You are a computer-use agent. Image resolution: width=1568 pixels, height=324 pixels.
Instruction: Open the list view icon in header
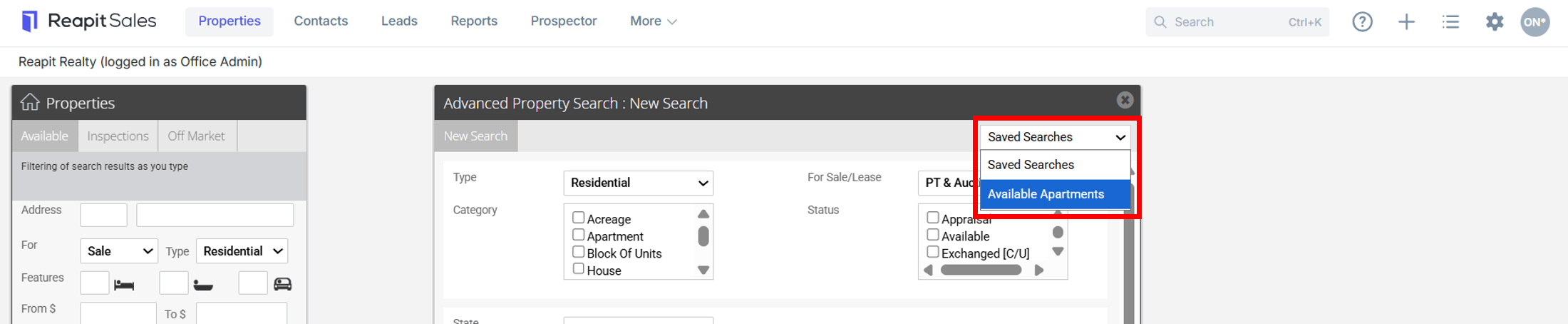click(x=1450, y=21)
